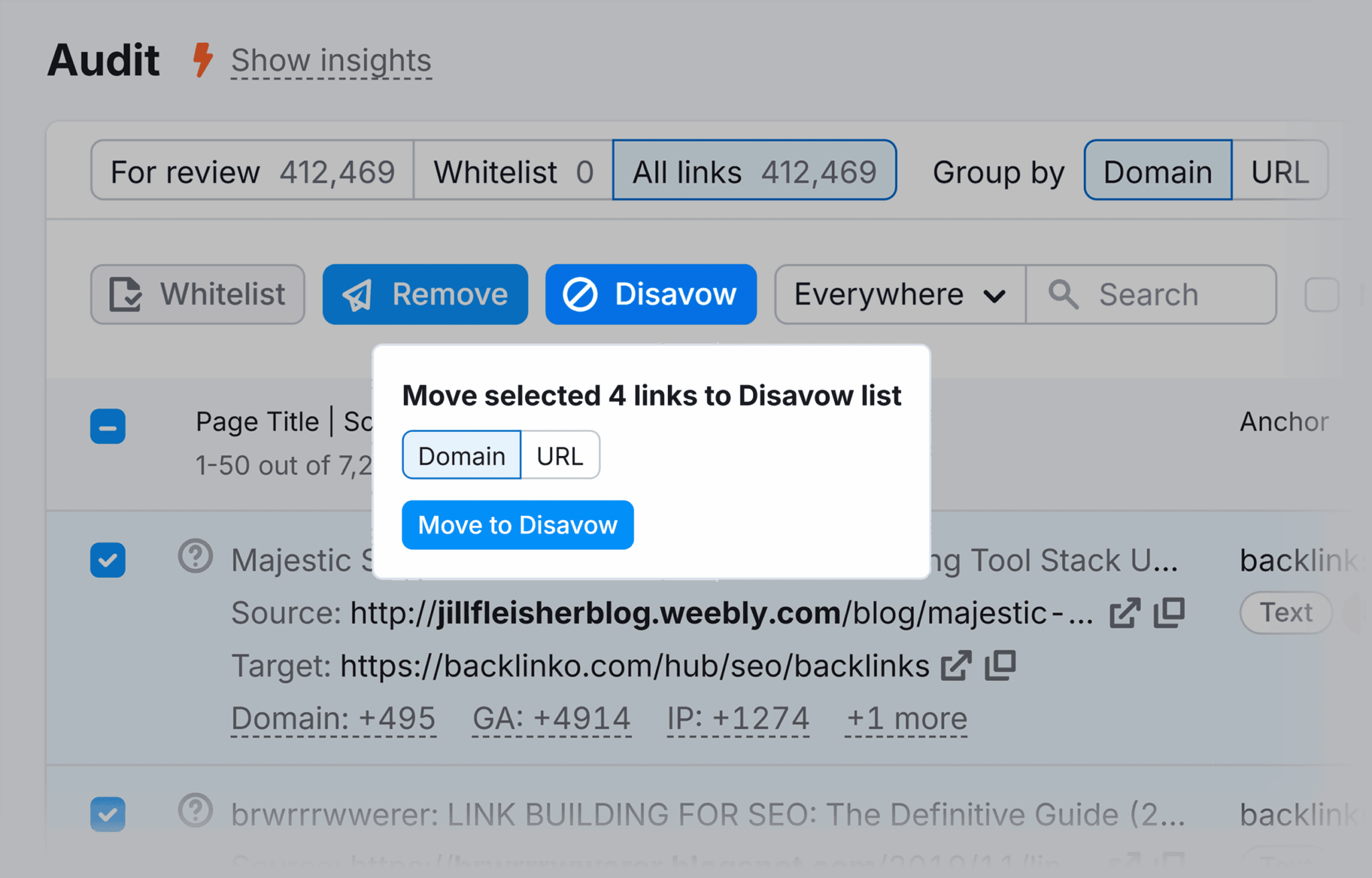
Task: Switch to the For review tab
Action: click(x=253, y=171)
